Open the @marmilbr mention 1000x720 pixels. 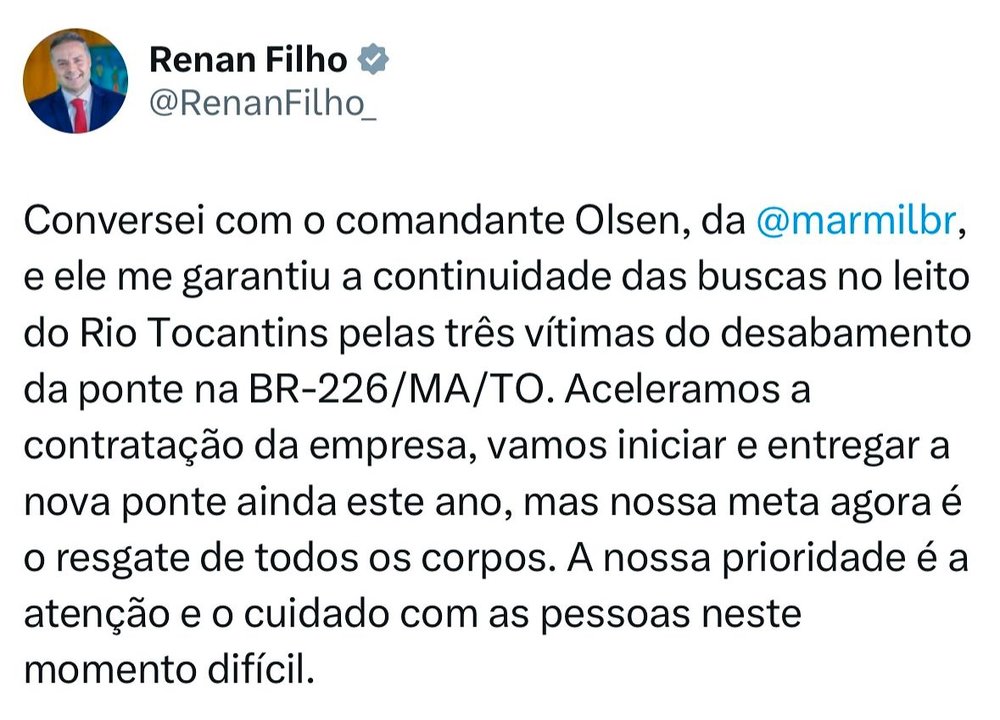[857, 221]
